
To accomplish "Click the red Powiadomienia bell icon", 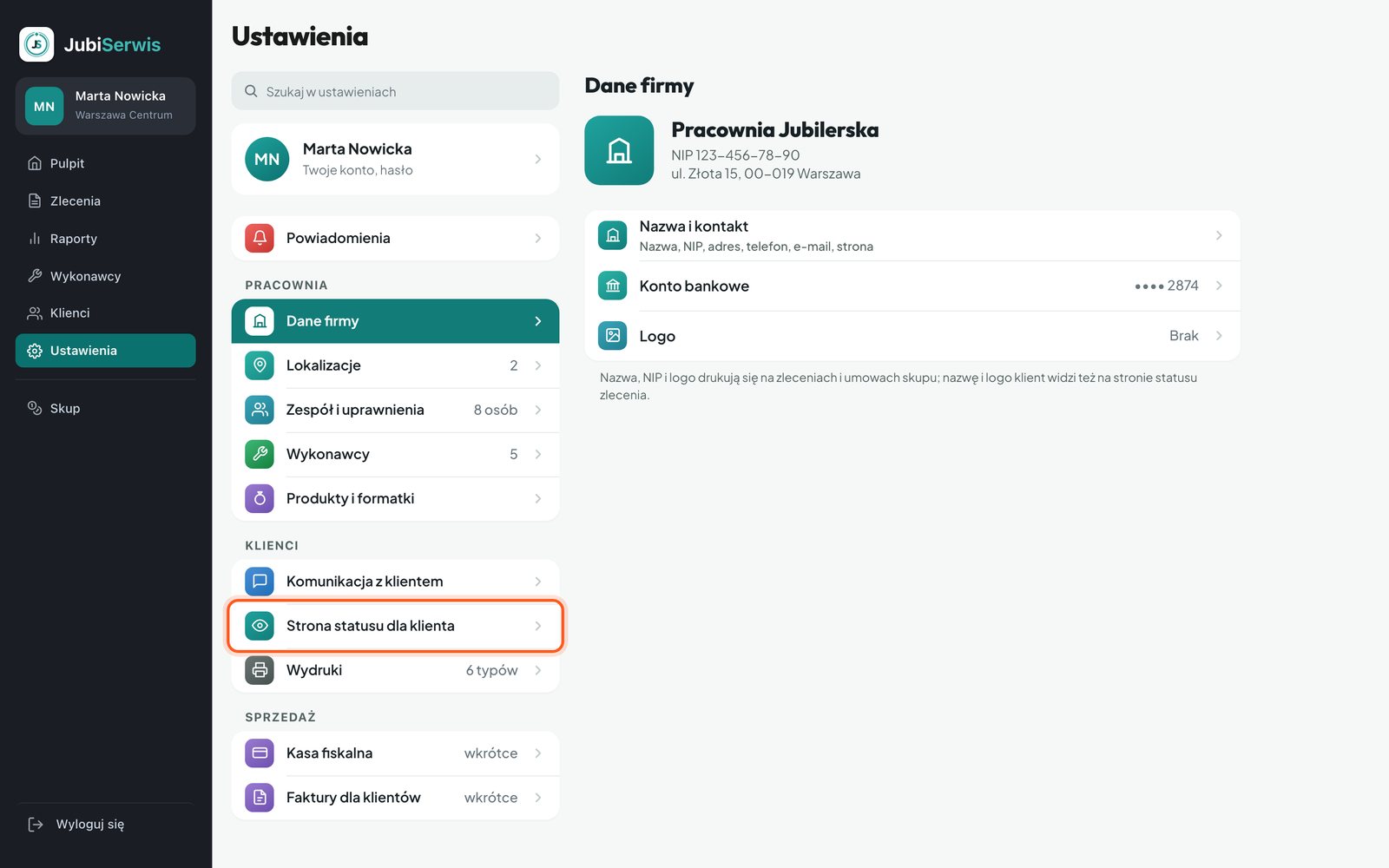I will [x=260, y=238].
